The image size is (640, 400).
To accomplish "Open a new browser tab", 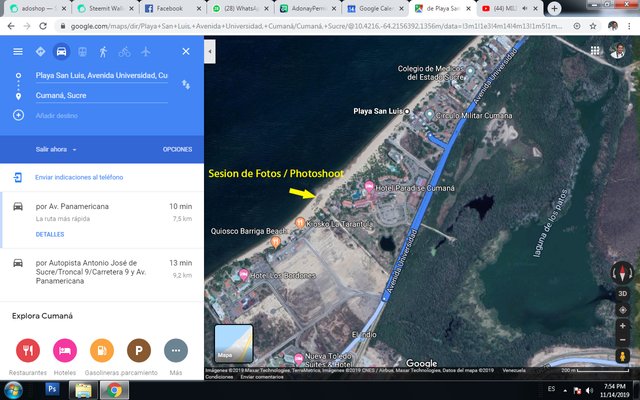I will click(x=554, y=9).
